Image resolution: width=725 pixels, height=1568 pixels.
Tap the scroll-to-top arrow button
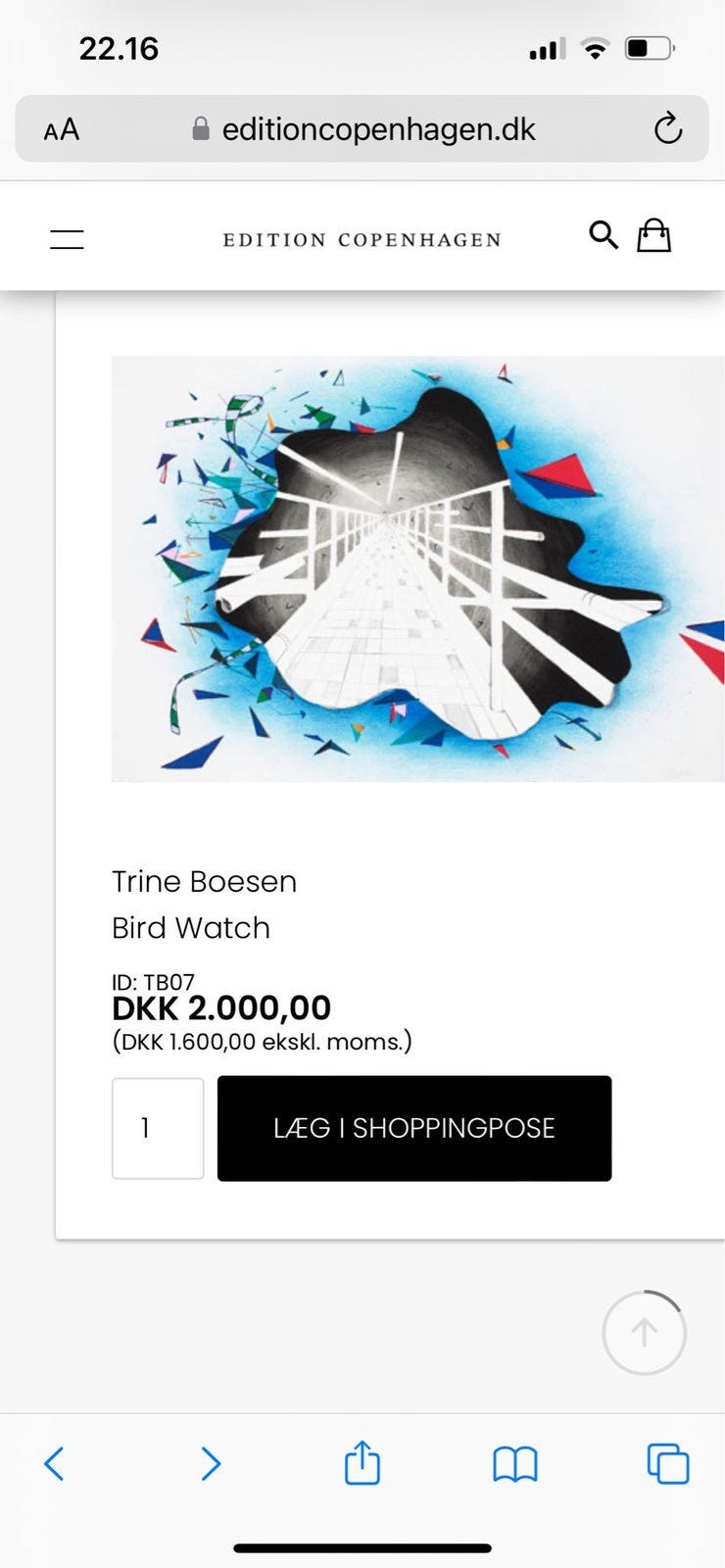tap(644, 1333)
